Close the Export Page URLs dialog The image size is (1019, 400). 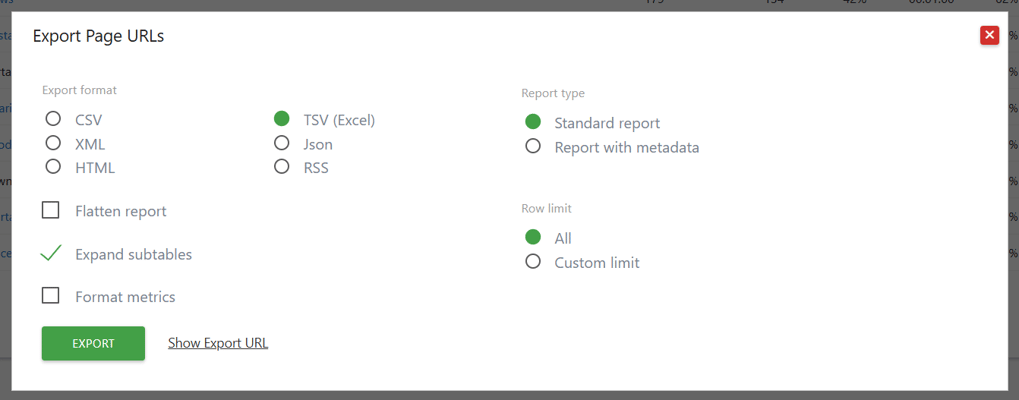pyautogui.click(x=989, y=35)
